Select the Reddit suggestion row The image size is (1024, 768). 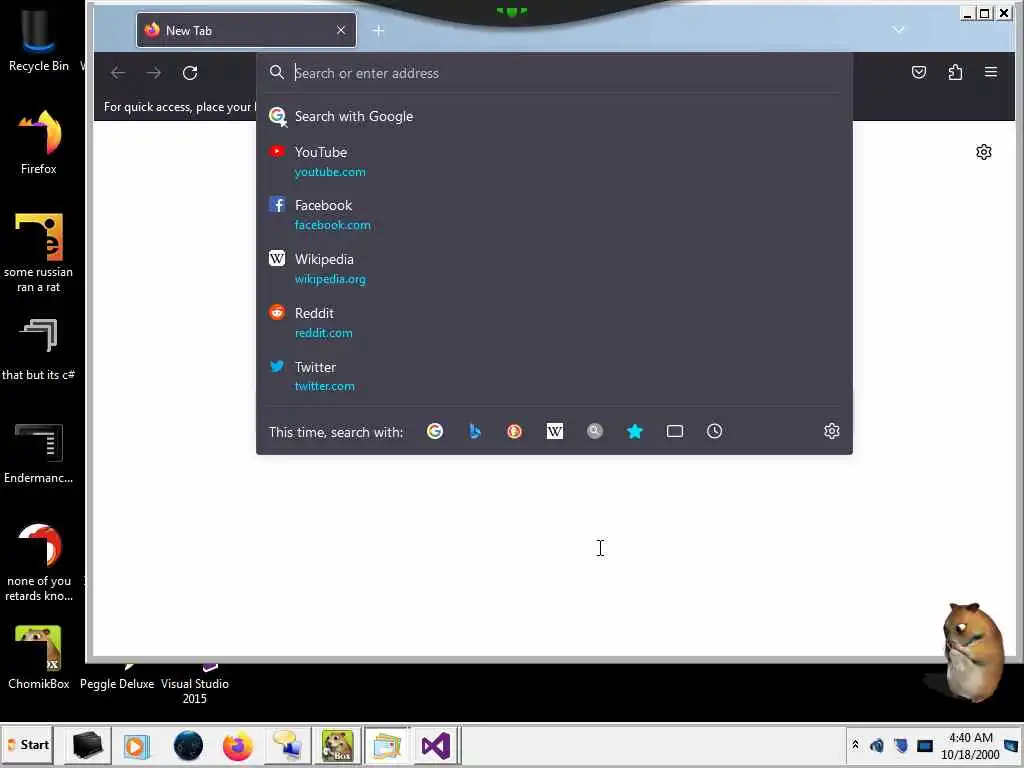click(x=554, y=323)
